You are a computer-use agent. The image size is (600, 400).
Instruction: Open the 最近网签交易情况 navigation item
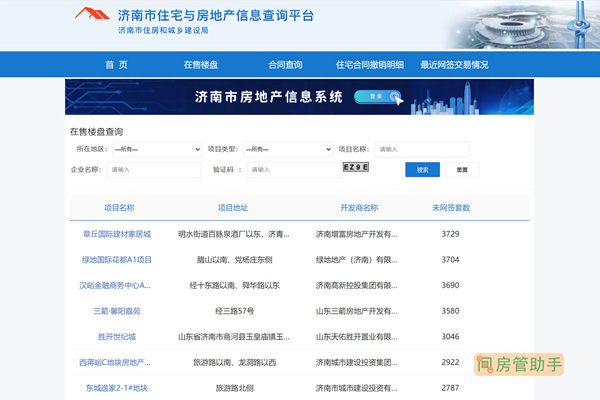454,65
